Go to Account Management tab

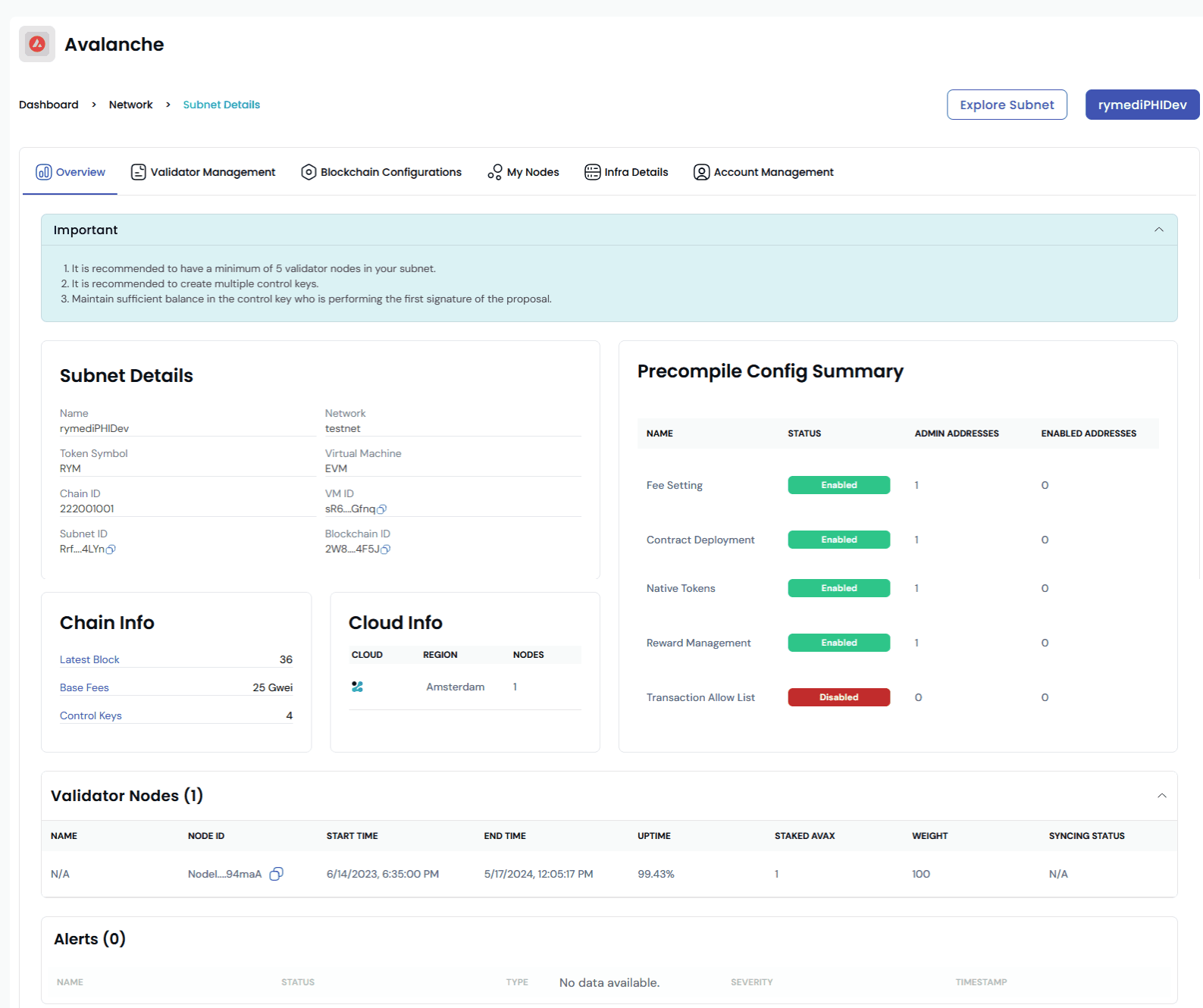coord(763,172)
